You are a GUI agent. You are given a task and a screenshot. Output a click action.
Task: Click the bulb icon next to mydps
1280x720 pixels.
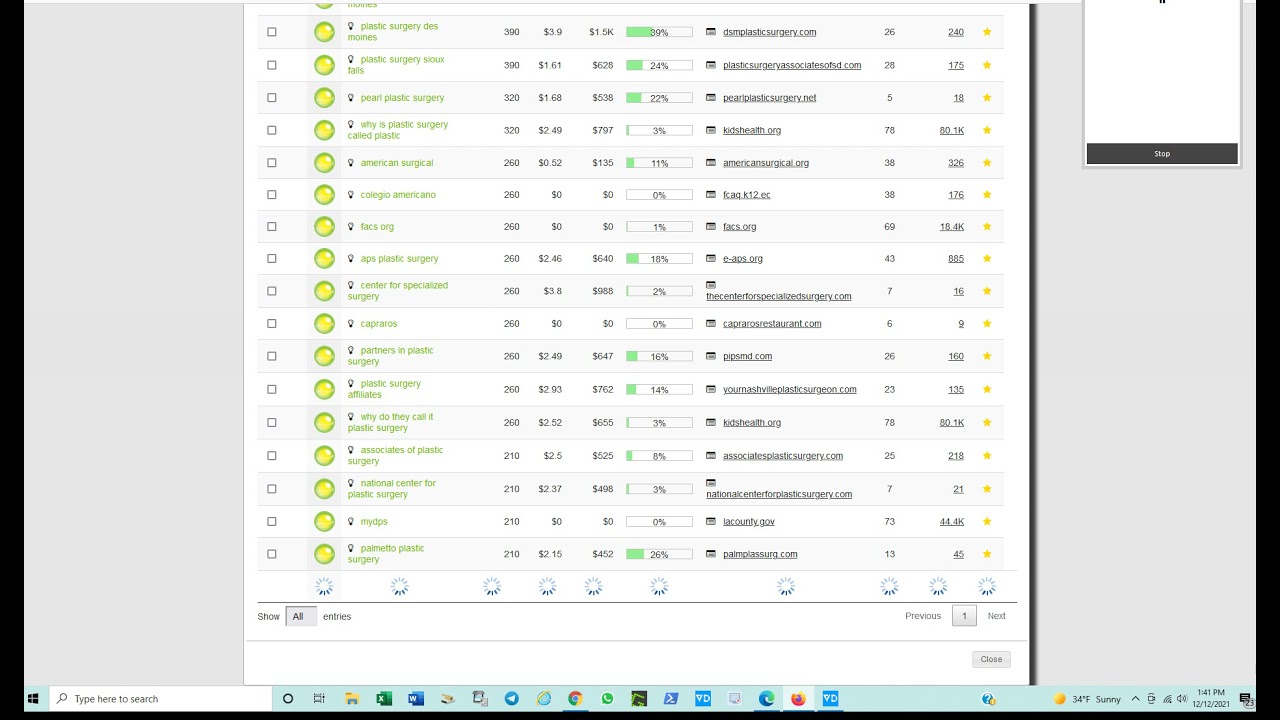pos(351,522)
